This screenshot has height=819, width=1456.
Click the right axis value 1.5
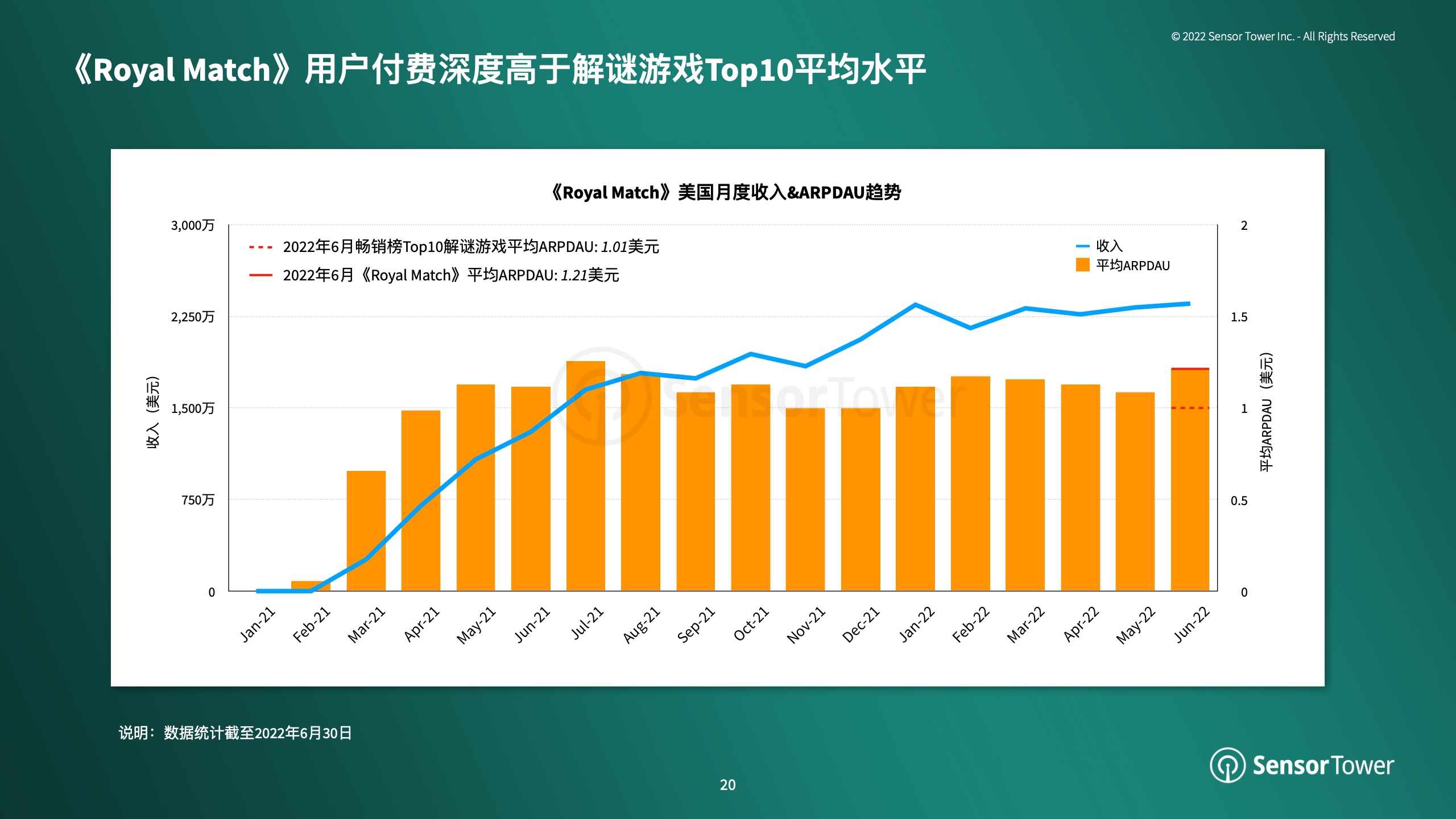pos(1239,317)
